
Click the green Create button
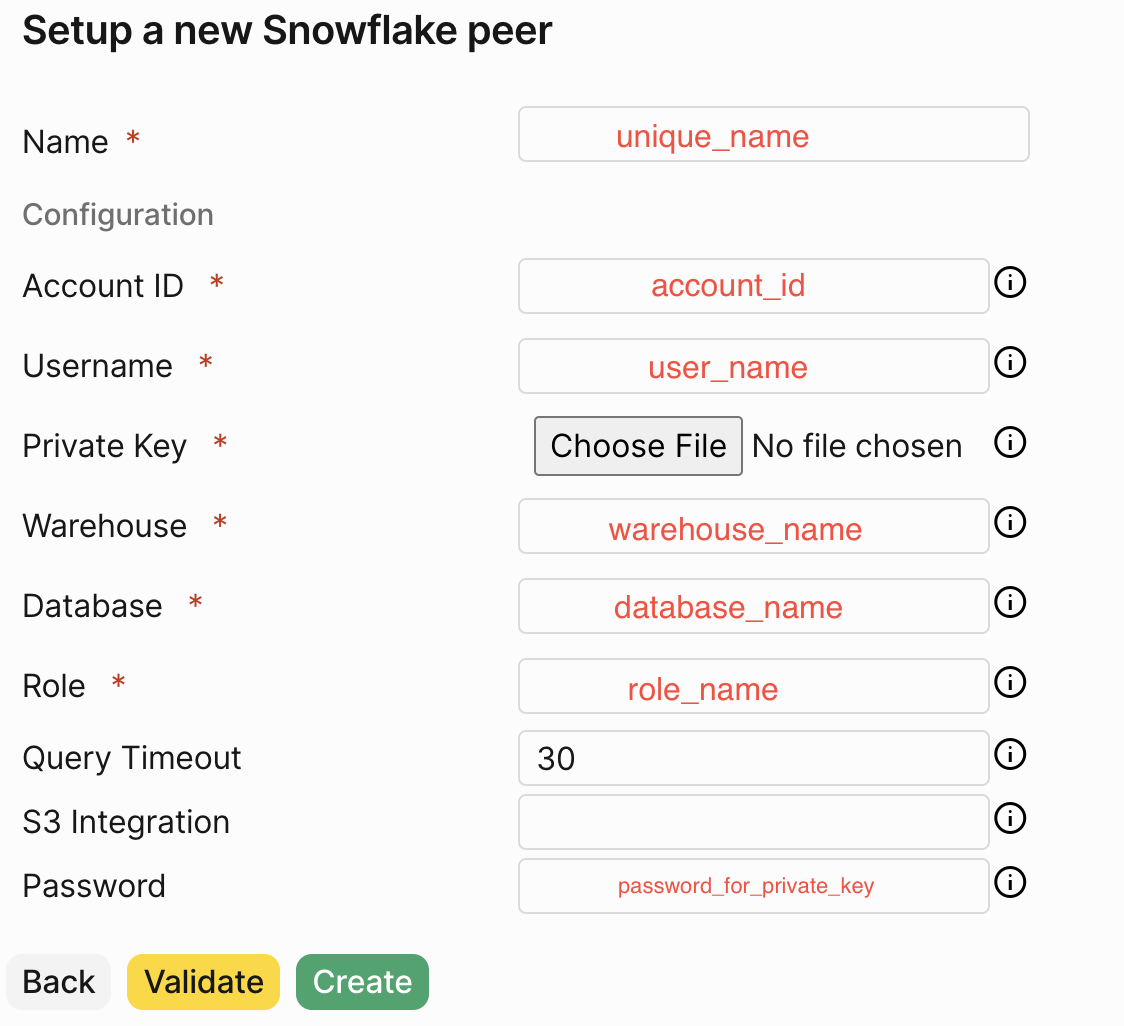point(362,982)
